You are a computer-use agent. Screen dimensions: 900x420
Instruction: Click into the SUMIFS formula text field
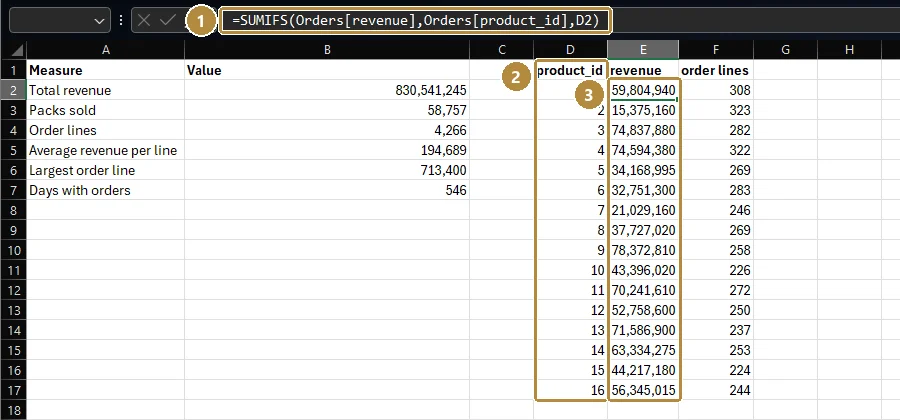[415, 21]
